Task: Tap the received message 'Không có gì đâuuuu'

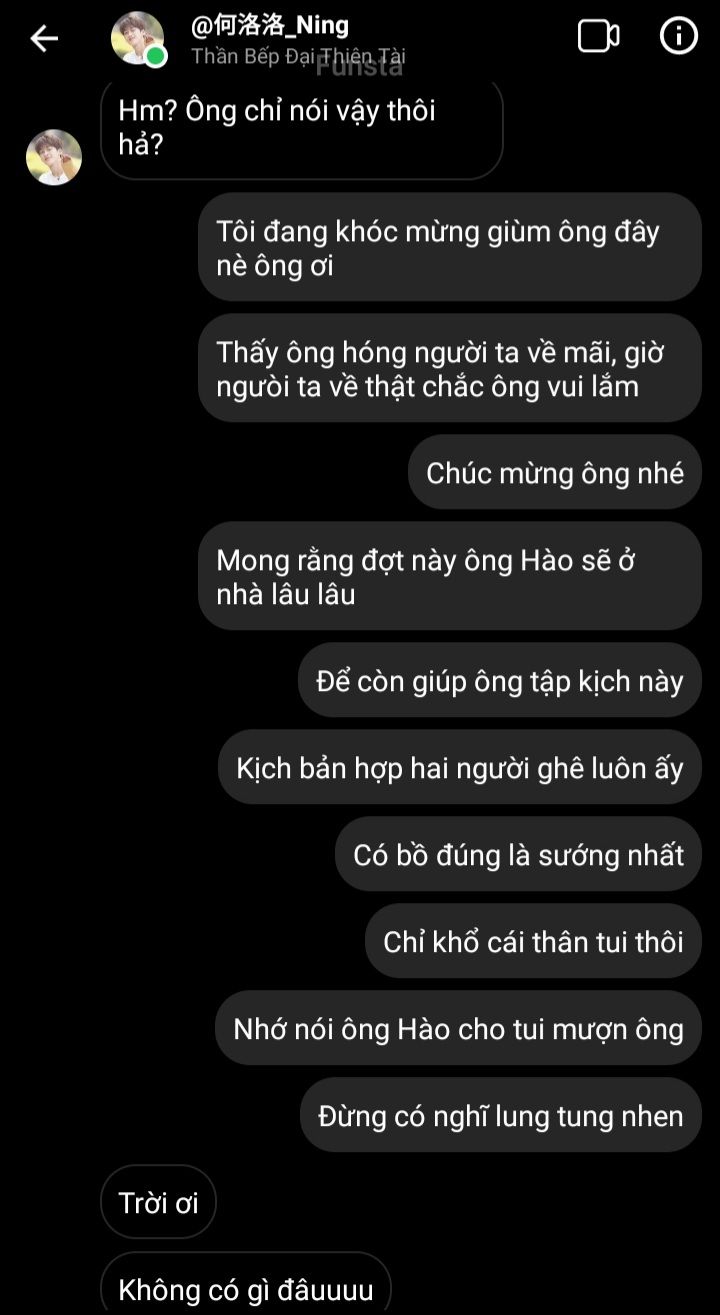Action: (x=245, y=1284)
